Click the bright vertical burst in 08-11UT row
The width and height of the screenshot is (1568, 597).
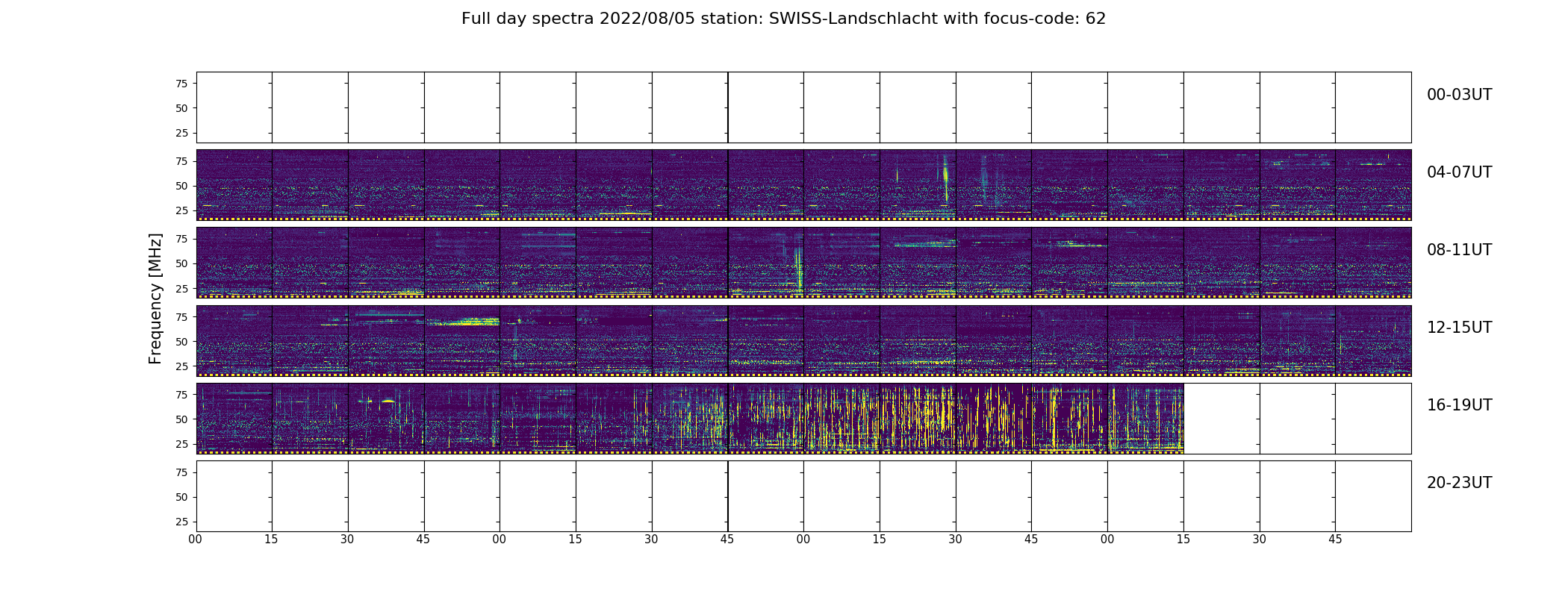coord(799,269)
